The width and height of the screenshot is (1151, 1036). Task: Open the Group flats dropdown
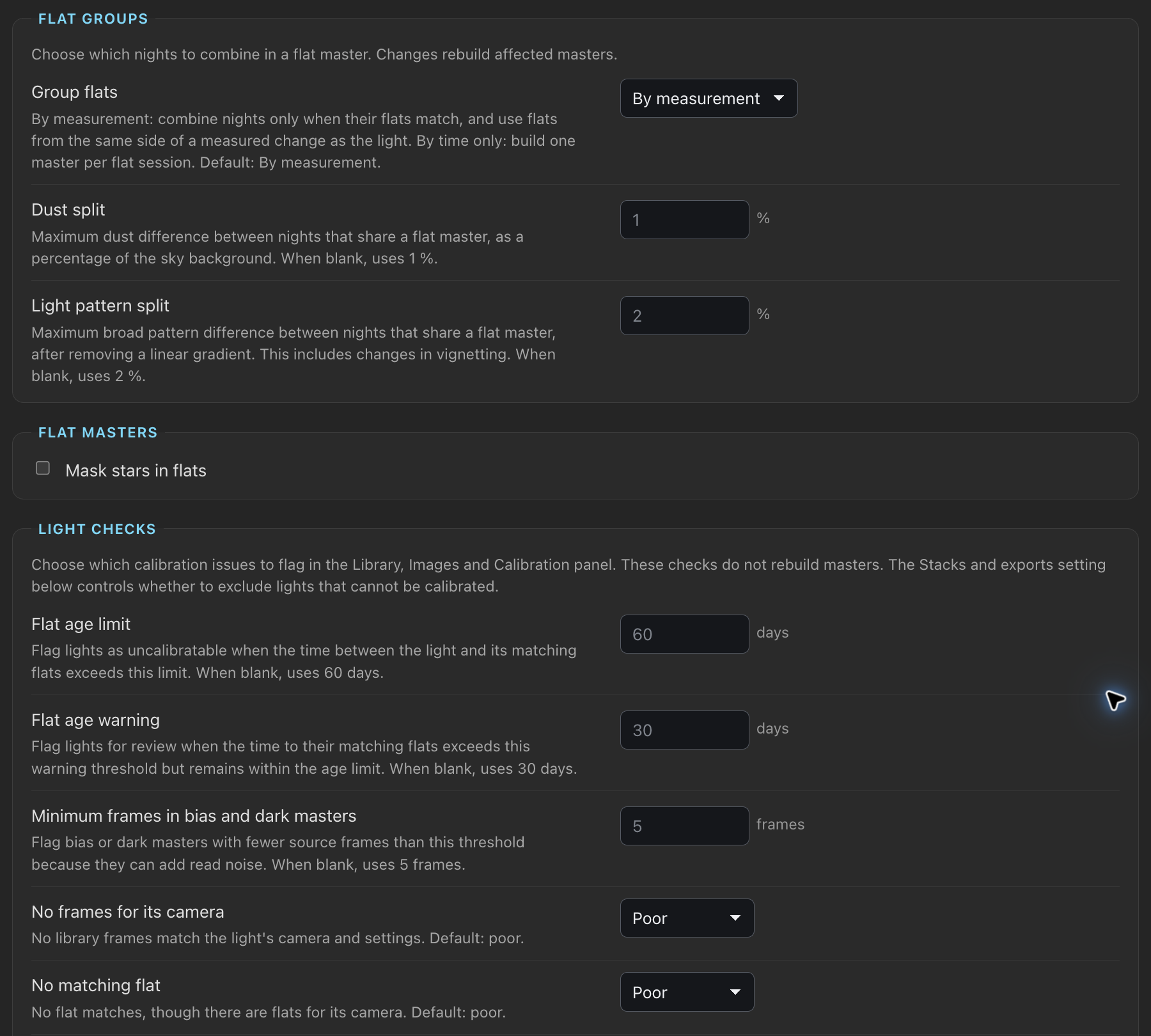(709, 98)
